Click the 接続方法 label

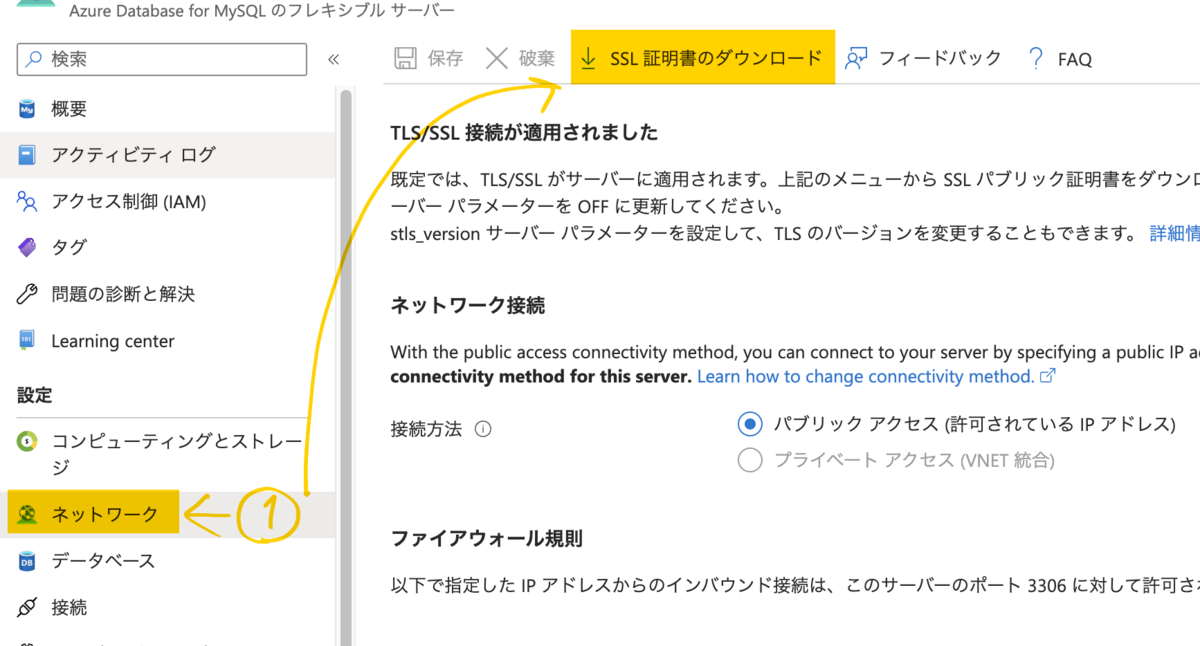(426, 429)
